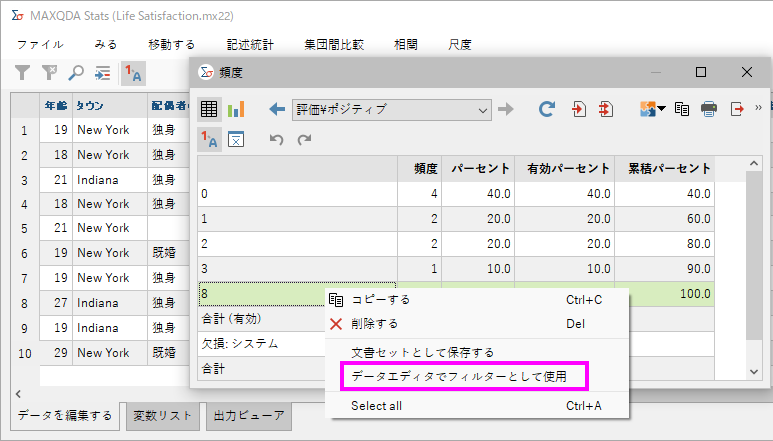Click the indent lines icon in main toolbar
Screen dimensions: 773x441
pos(103,73)
